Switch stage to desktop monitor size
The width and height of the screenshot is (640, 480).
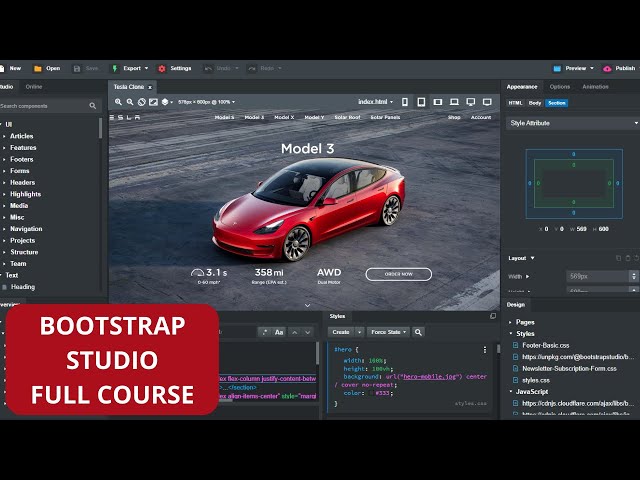point(471,102)
